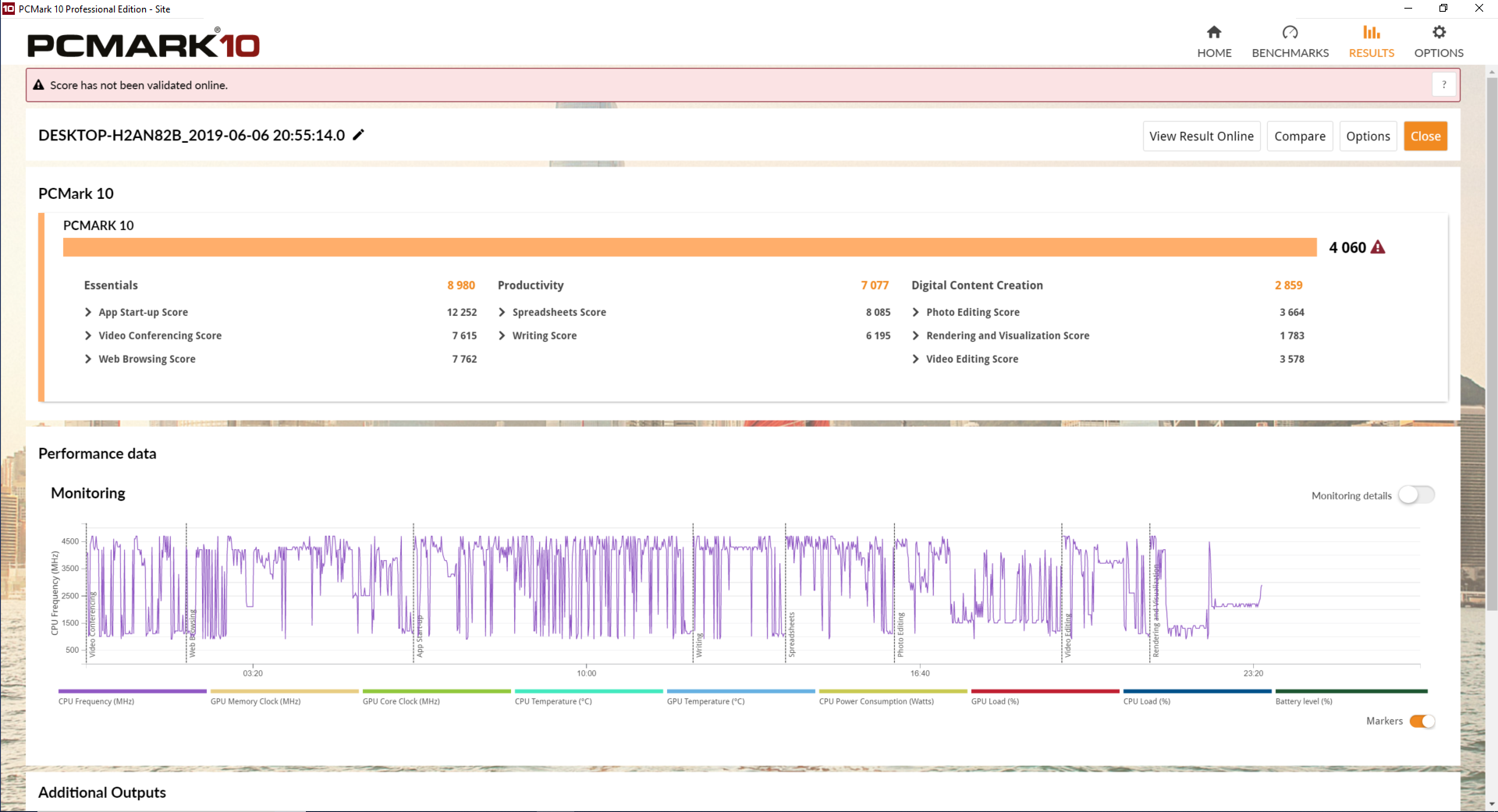Open the Home tab
Screen dimensions: 1498x812
pos(1214,42)
